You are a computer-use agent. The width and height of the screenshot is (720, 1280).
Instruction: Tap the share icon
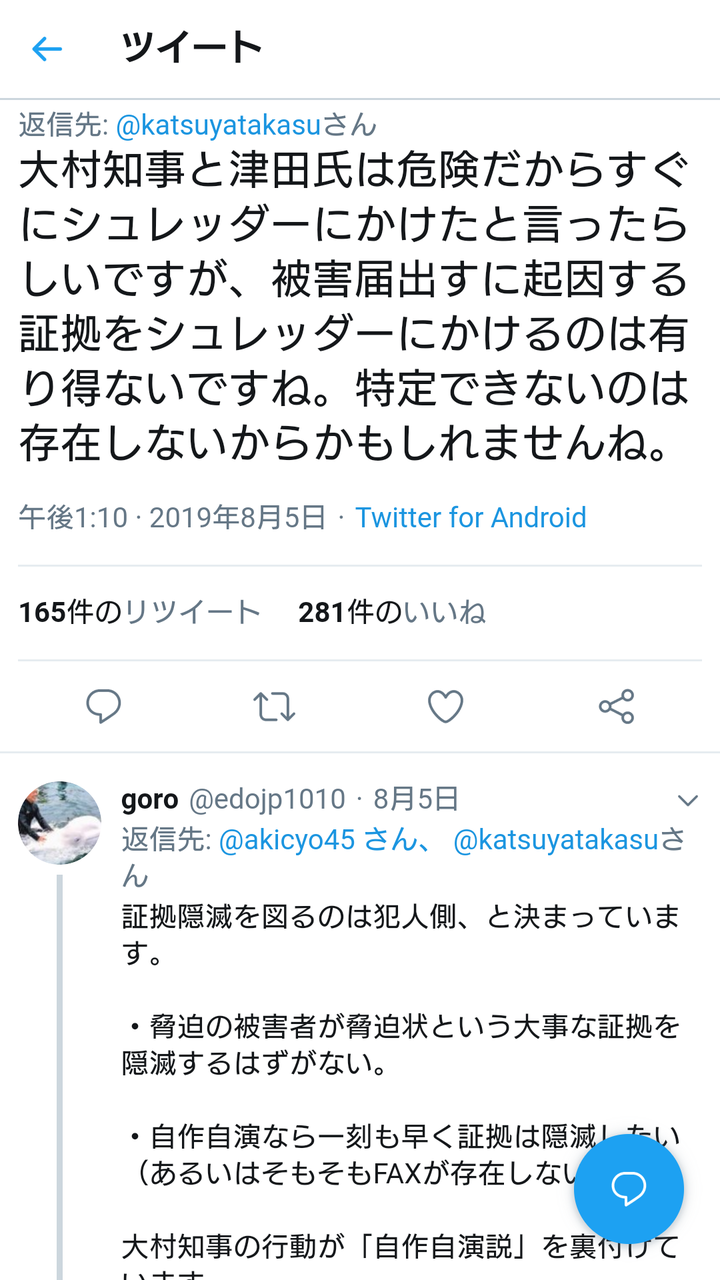[616, 707]
